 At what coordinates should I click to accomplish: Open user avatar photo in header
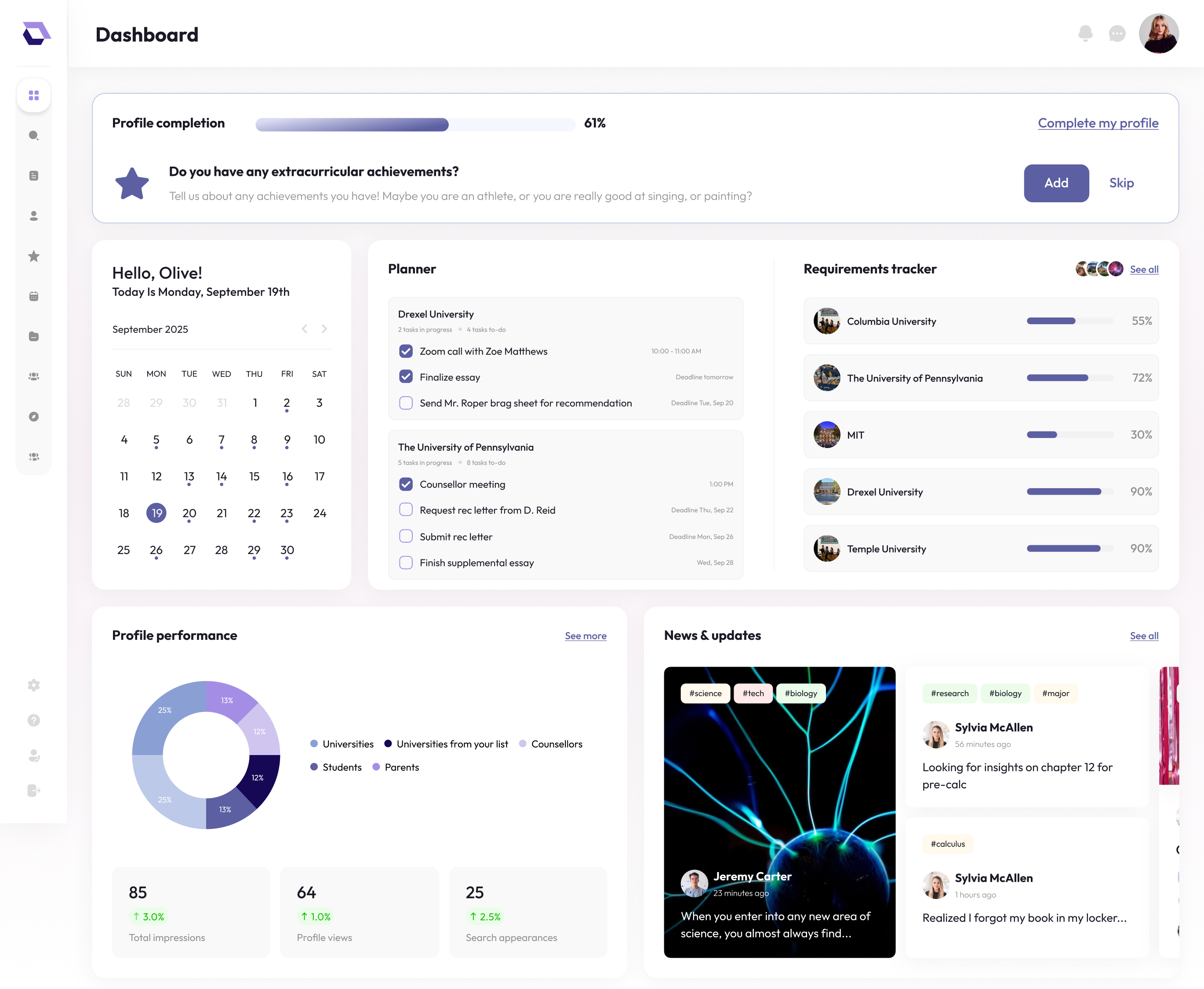(1159, 33)
